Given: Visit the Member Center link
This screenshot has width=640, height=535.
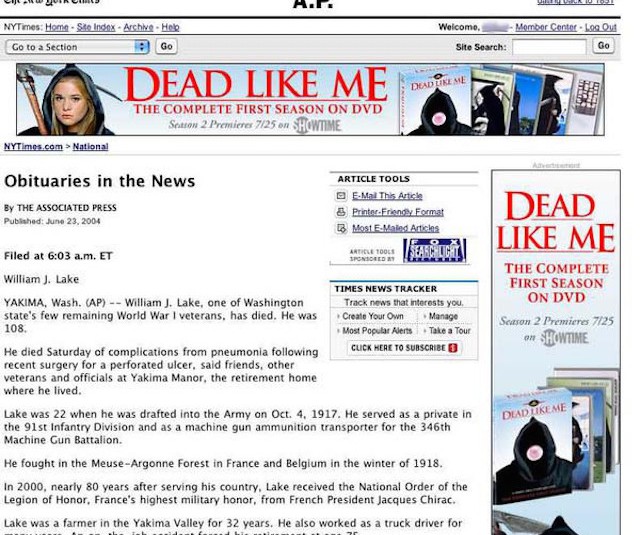Looking at the screenshot, I should coord(545,27).
